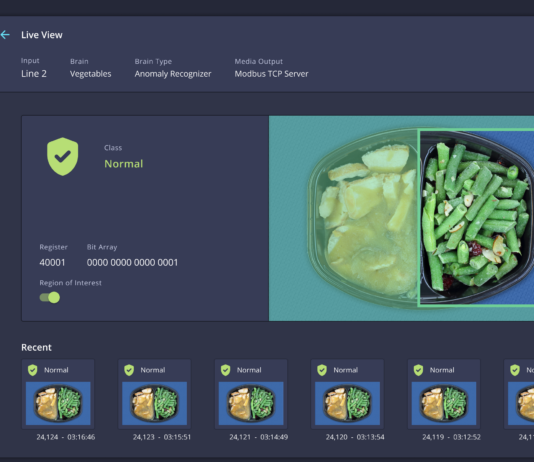Click the Bit Array value 0000 0000 0000 0001

[132, 262]
